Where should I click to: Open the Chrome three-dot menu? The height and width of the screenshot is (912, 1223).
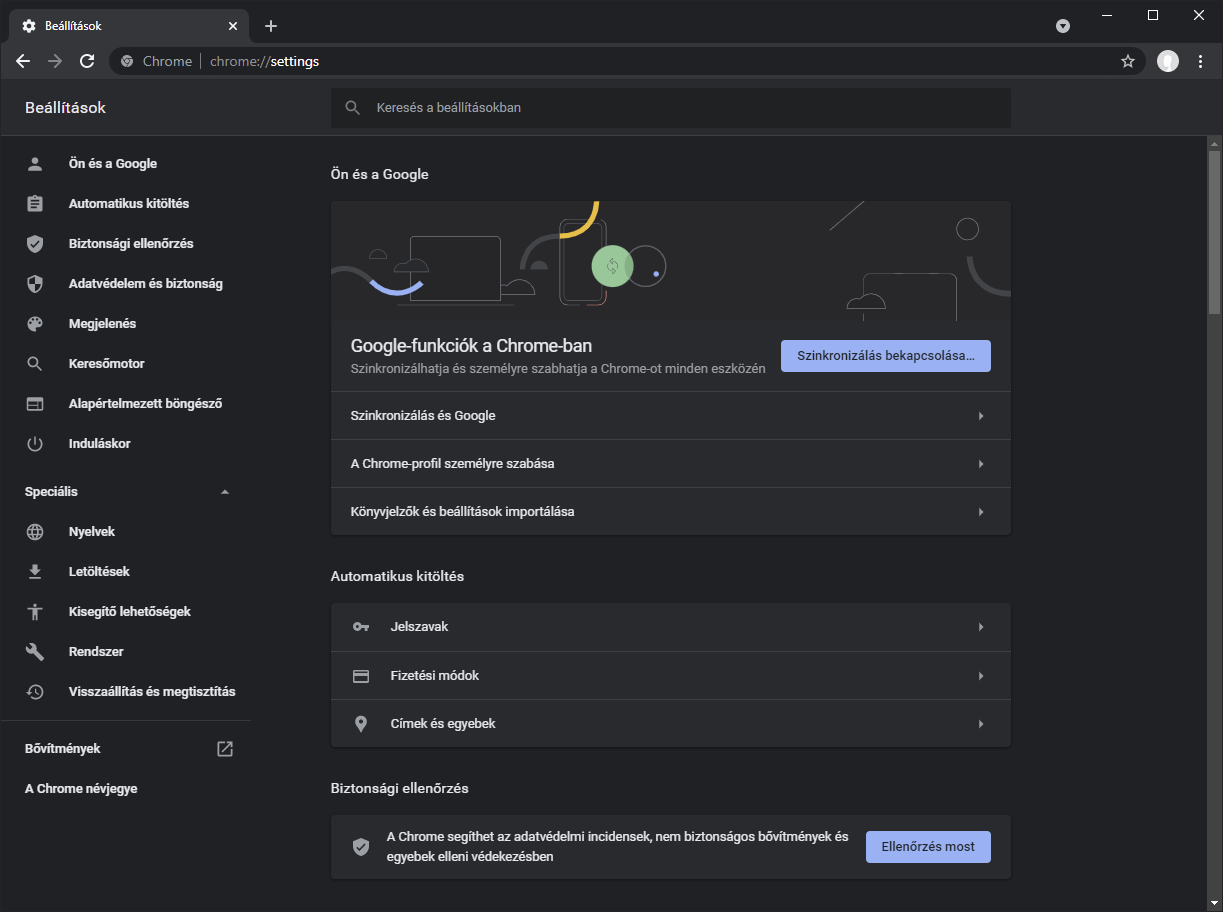tap(1201, 61)
